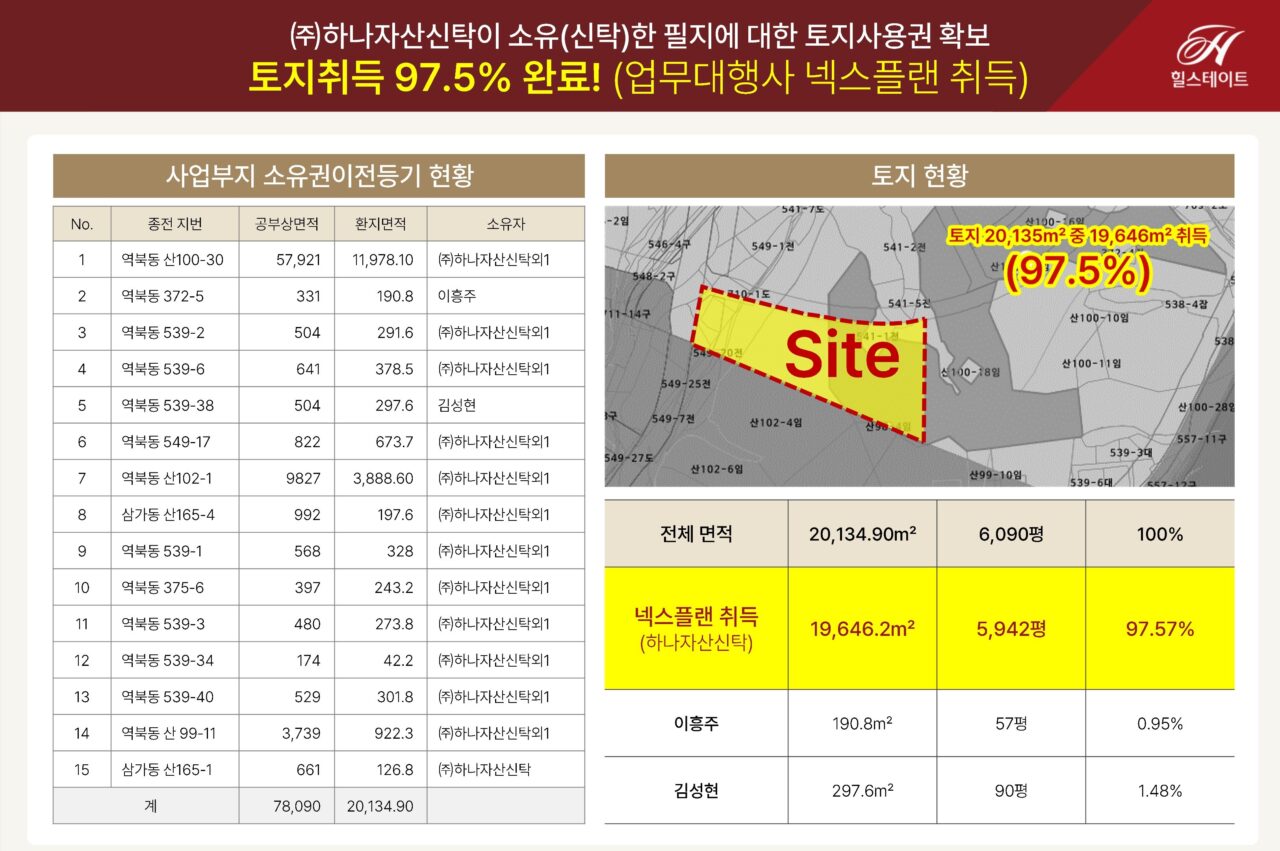
Task: Click the value '19,646.2m²'
Action: [863, 629]
